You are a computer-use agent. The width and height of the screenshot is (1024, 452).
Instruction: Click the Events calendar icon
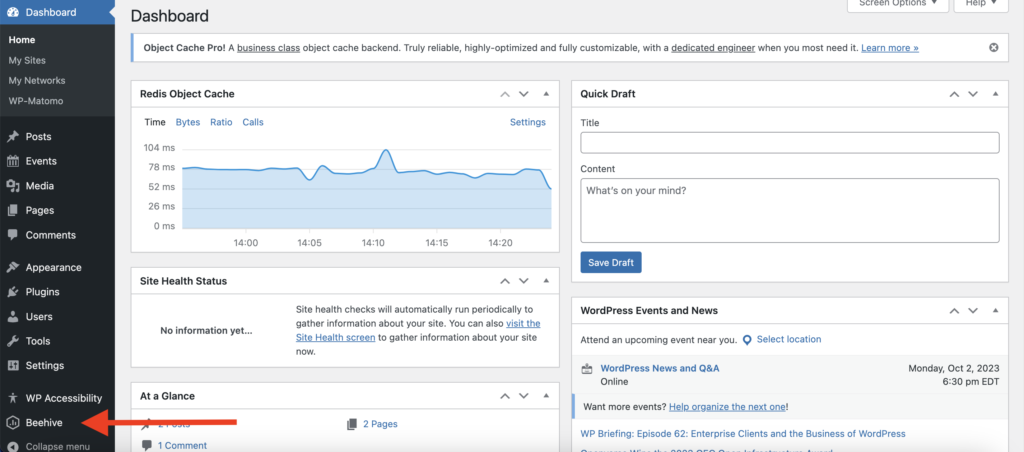pos(12,161)
